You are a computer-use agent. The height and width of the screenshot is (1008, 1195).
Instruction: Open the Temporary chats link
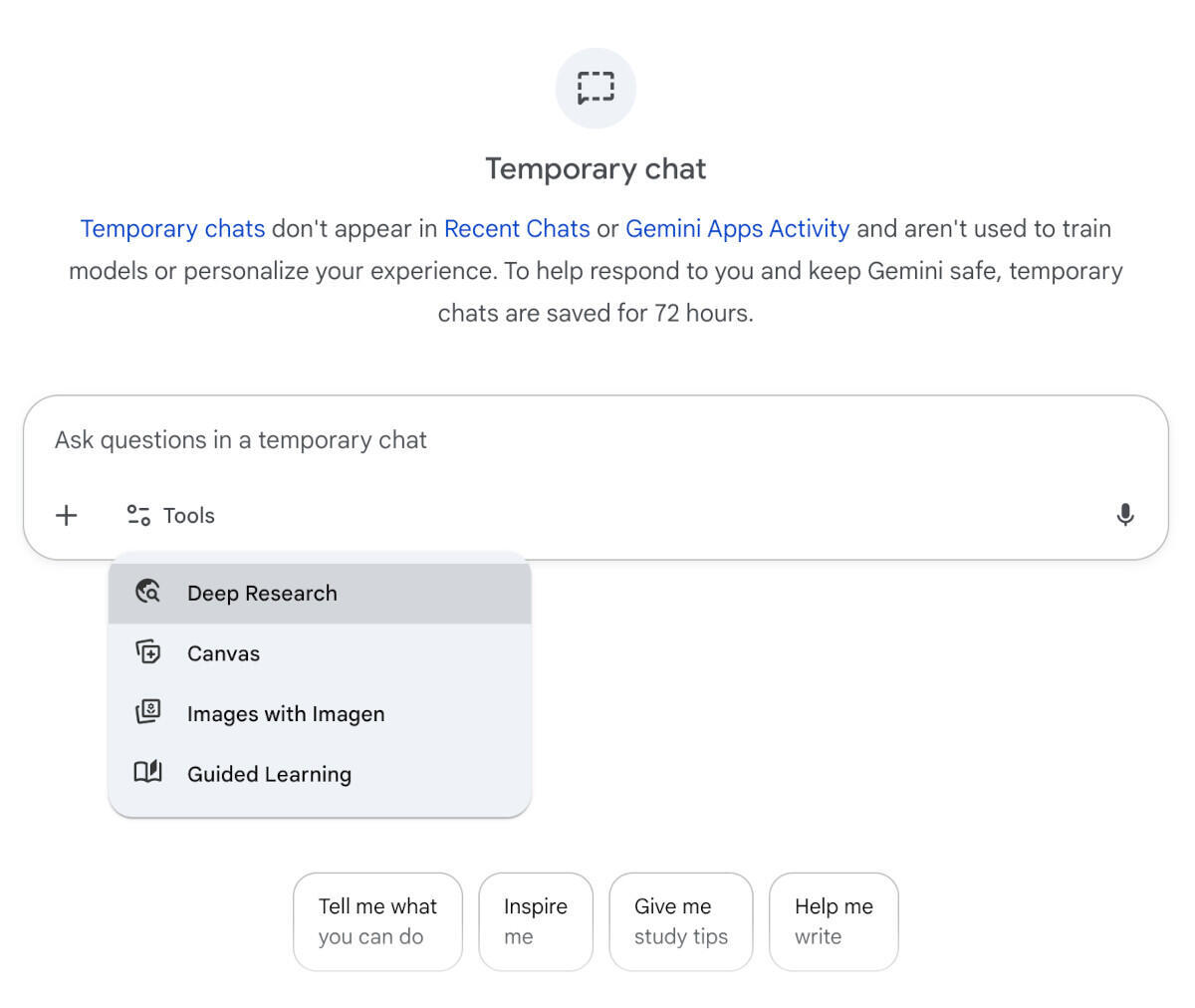click(x=172, y=229)
